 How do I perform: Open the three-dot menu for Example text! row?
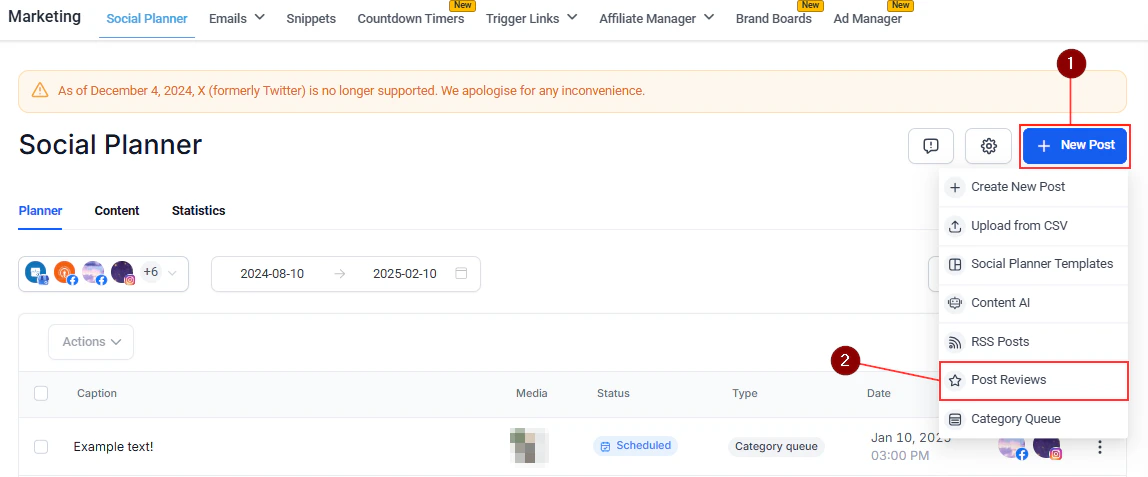pos(1100,447)
